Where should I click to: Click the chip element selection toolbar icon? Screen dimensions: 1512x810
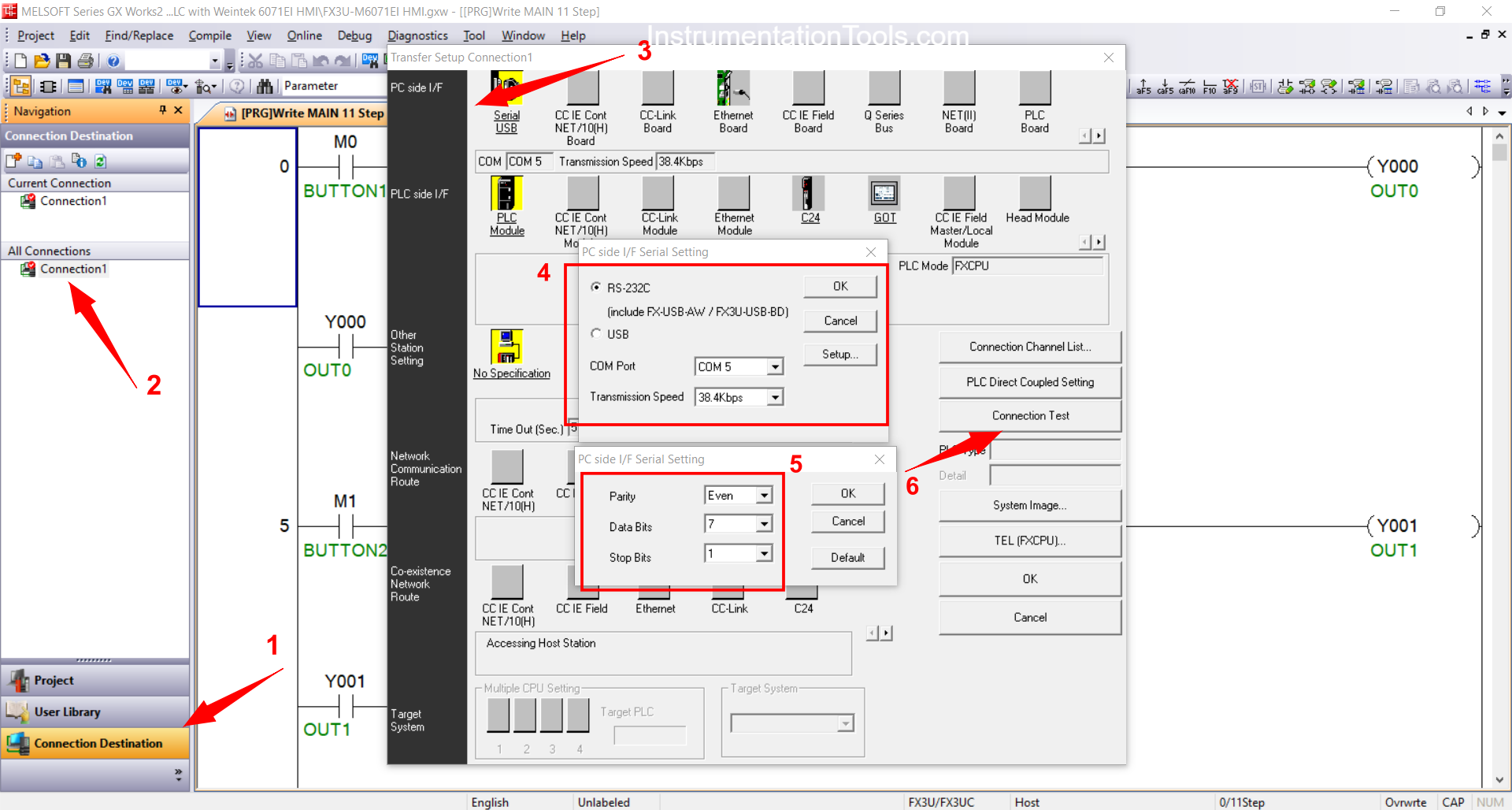[x=48, y=86]
